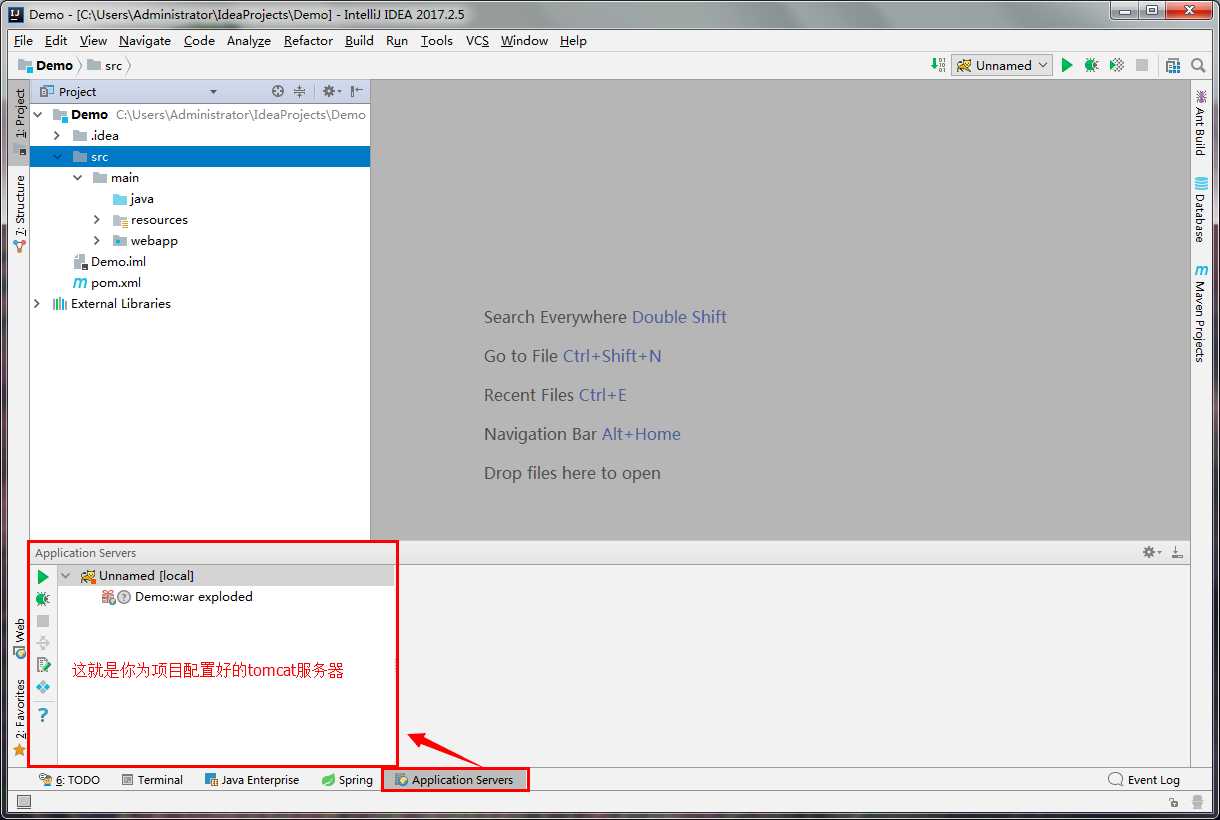Viewport: 1220px width, 820px height.
Task: Click the lock icon in status bar
Action: click(x=1174, y=802)
